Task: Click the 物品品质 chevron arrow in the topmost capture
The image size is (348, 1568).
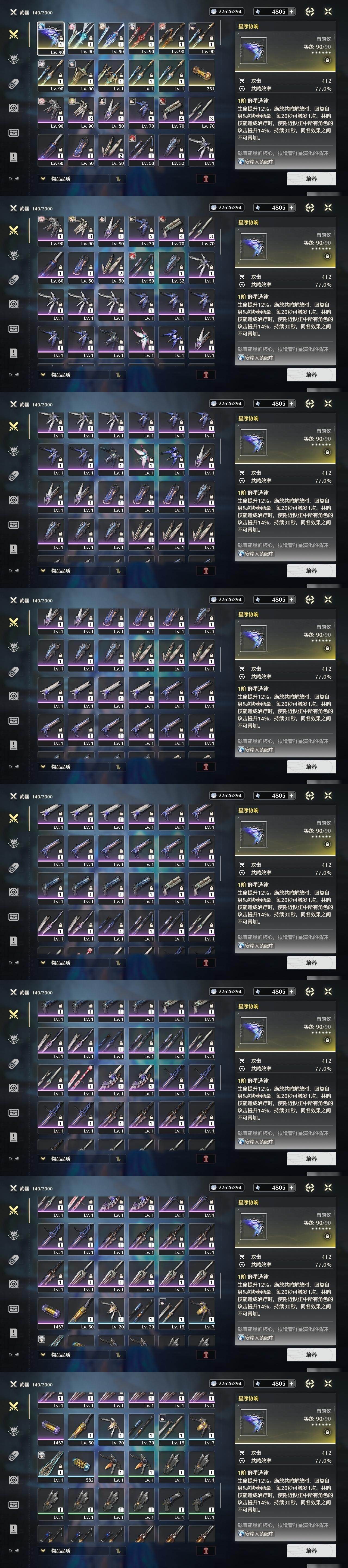Action: coord(43,179)
